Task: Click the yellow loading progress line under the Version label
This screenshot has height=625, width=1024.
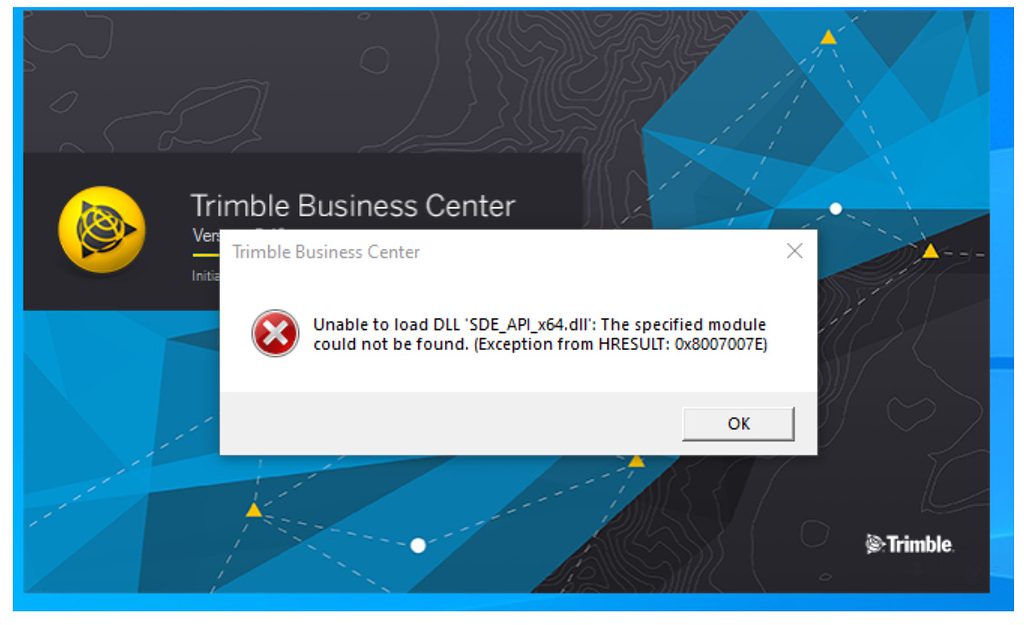Action: tap(206, 255)
